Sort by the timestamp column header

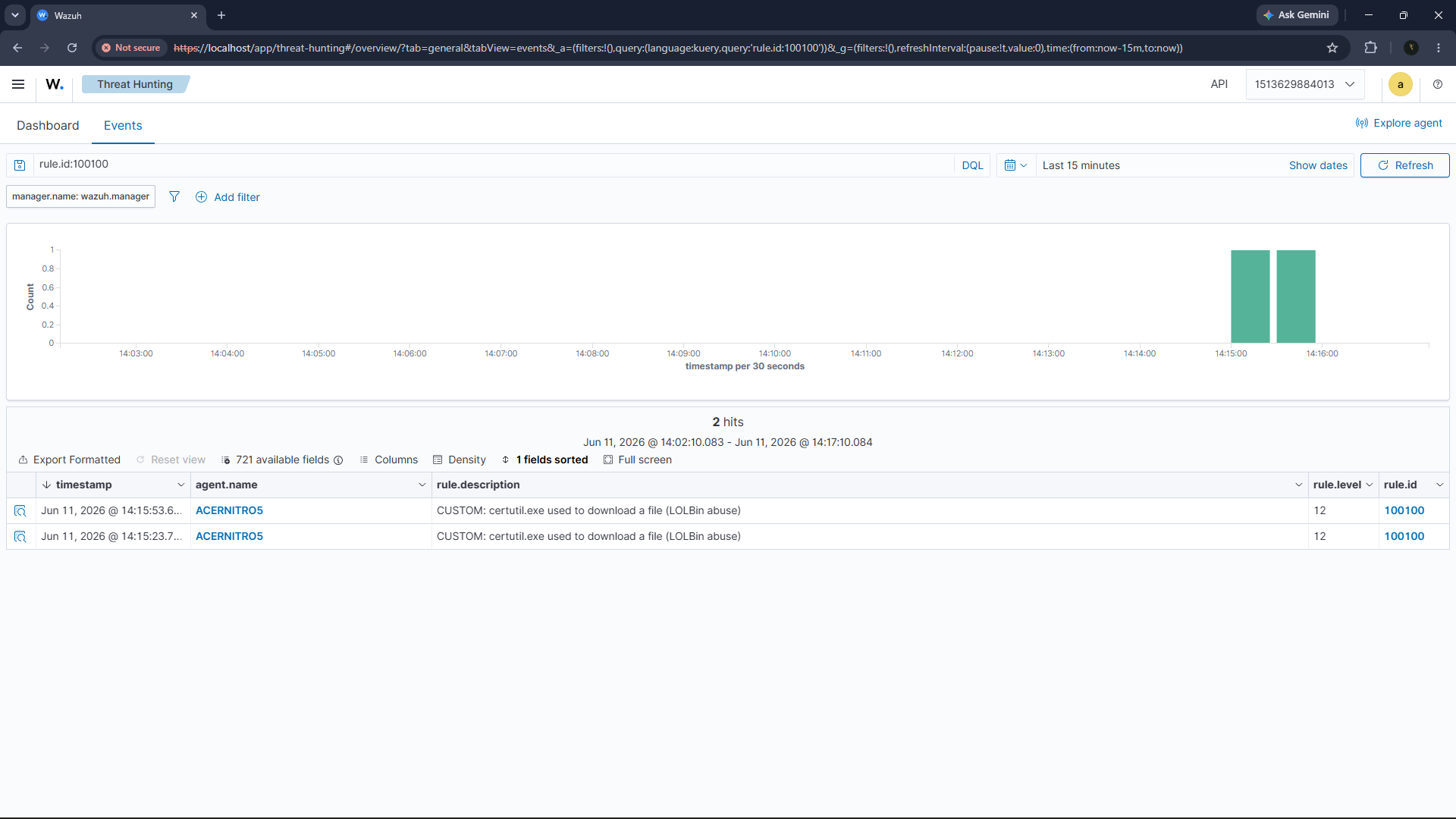coord(83,485)
